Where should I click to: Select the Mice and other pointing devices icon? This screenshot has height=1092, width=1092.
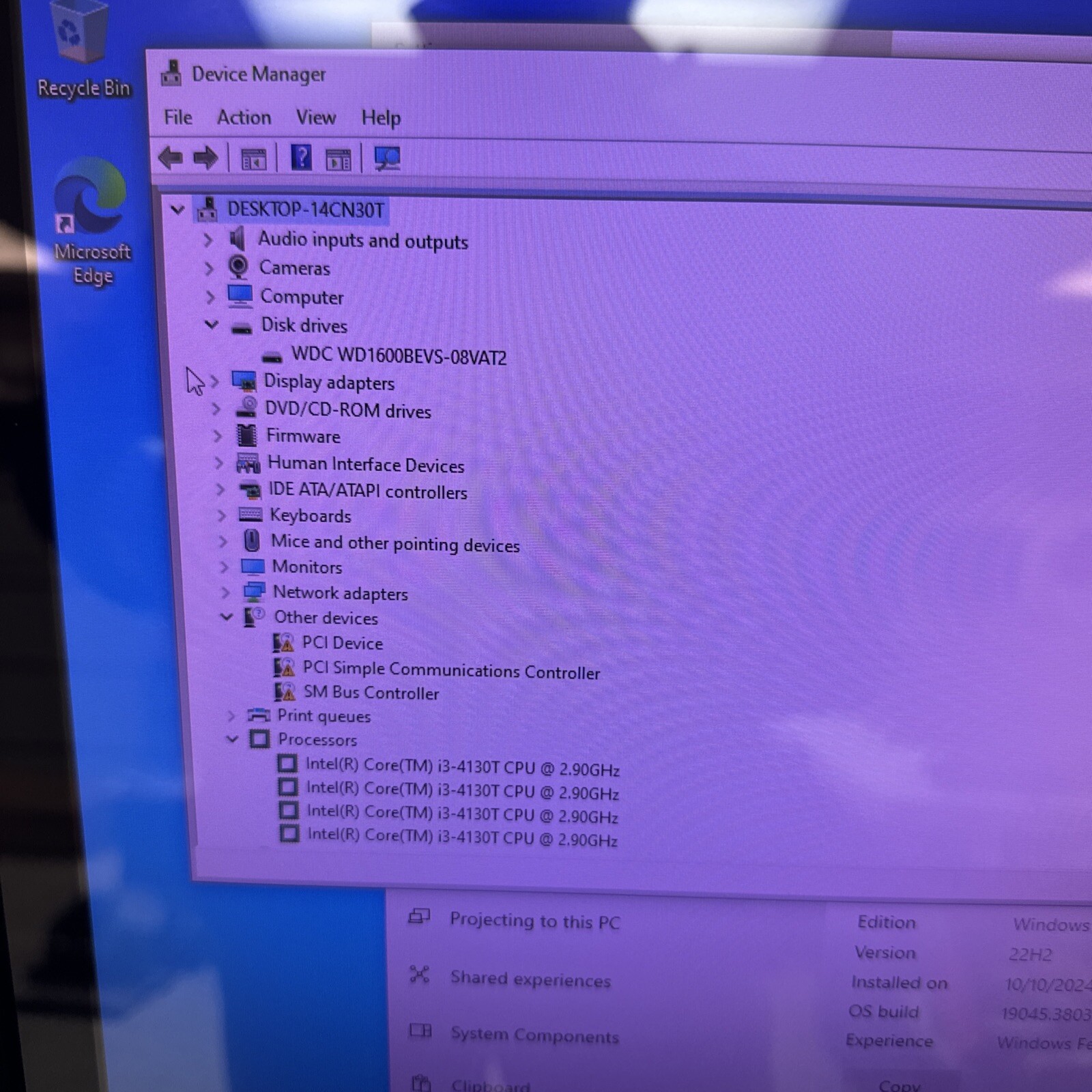pos(252,541)
